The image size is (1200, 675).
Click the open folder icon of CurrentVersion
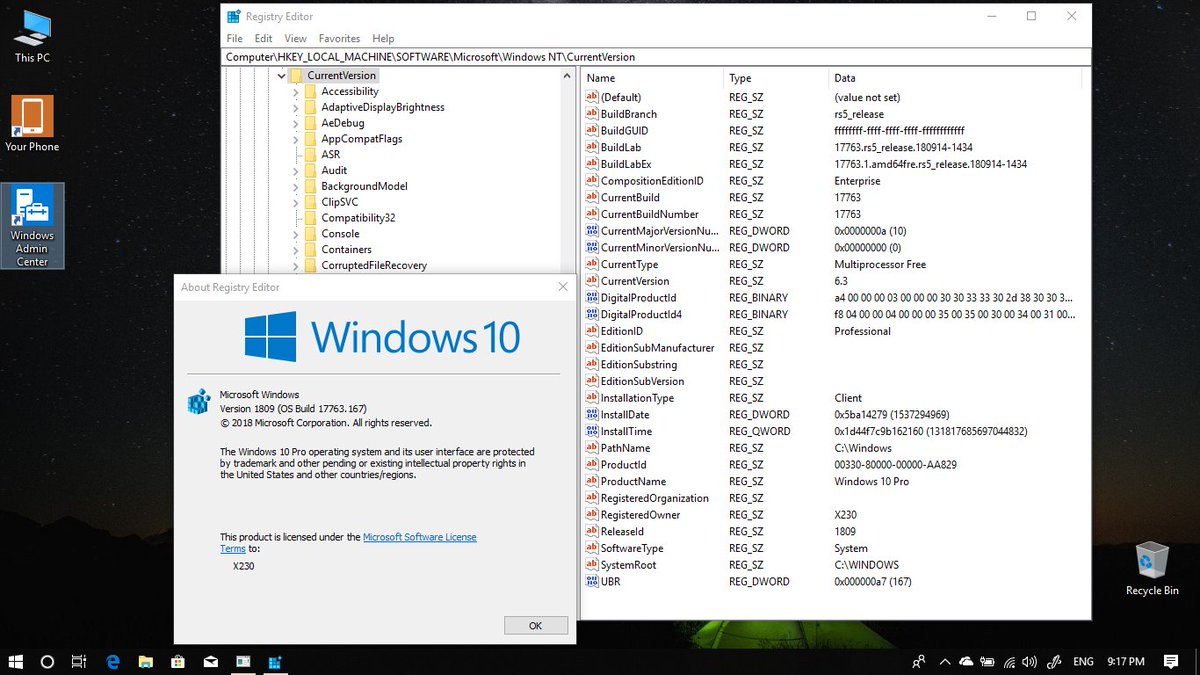click(x=296, y=75)
